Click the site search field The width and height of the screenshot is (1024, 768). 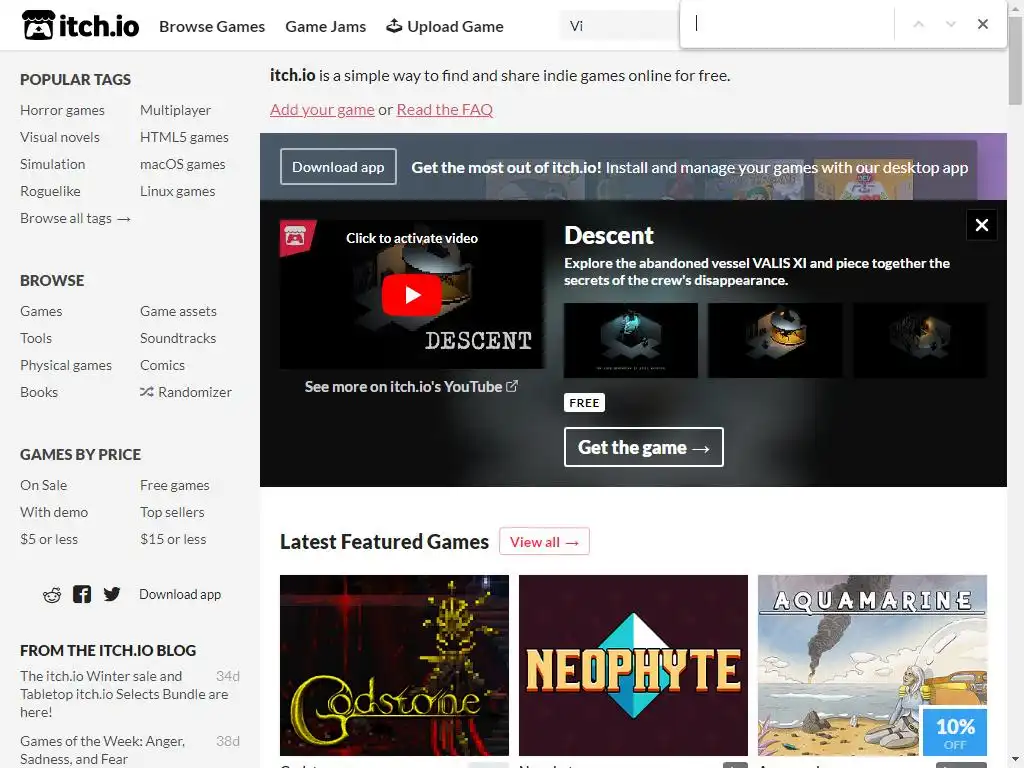tap(619, 26)
